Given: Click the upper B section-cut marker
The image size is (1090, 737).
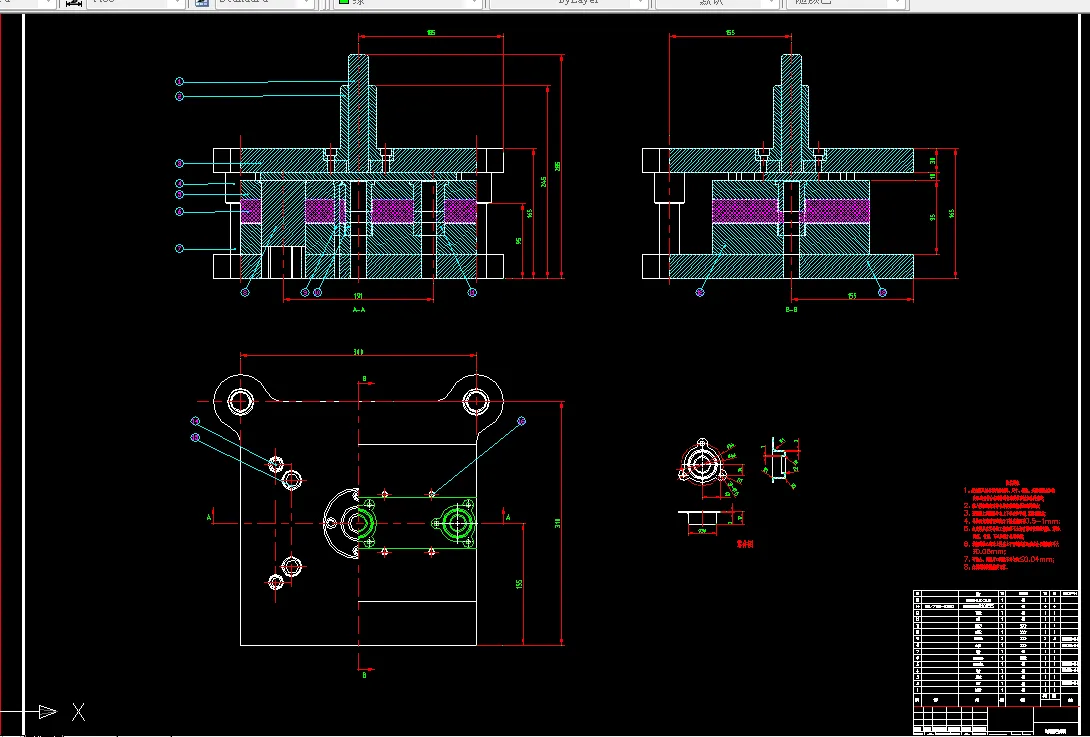Looking at the screenshot, I should [x=364, y=379].
